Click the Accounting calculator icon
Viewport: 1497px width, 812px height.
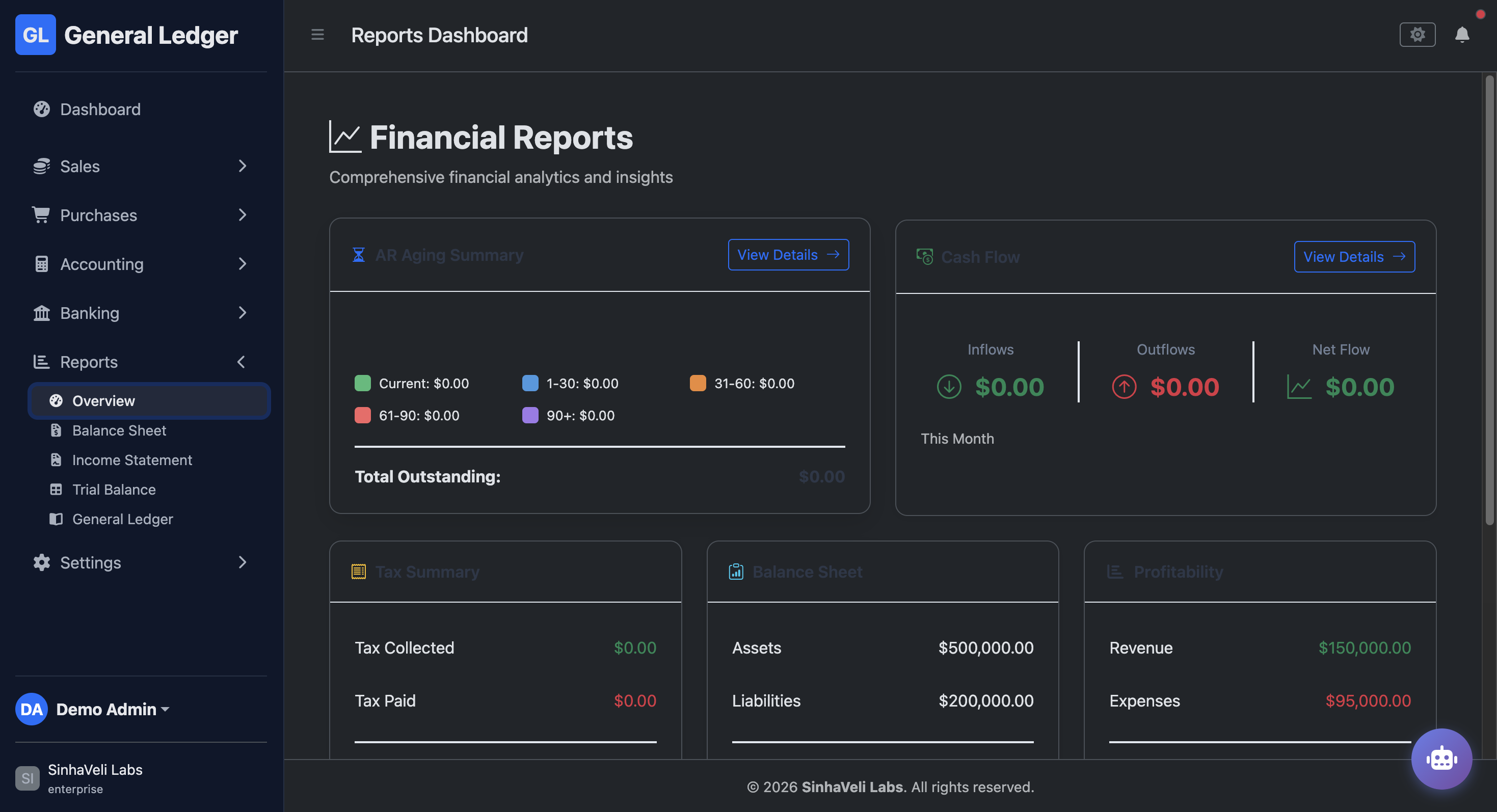(42, 264)
